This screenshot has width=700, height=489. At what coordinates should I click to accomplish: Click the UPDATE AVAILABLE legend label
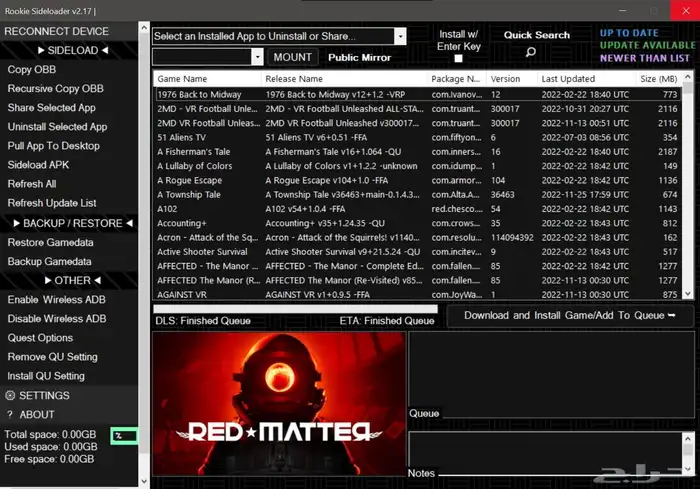(x=647, y=46)
